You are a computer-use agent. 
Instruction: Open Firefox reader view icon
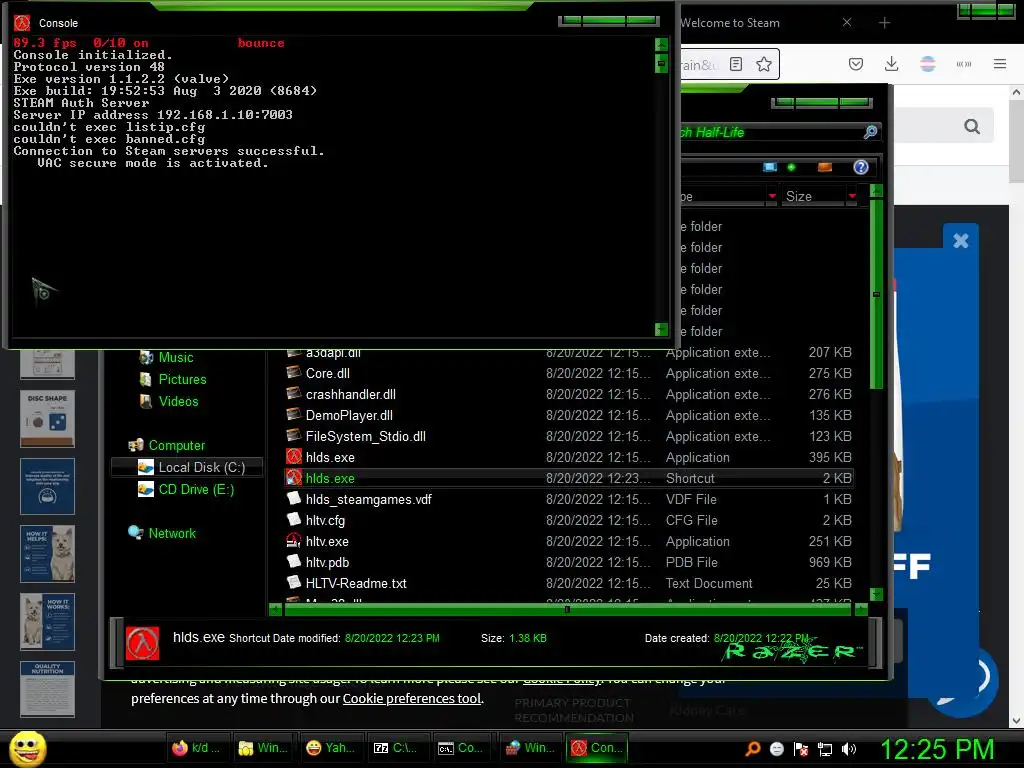(736, 64)
